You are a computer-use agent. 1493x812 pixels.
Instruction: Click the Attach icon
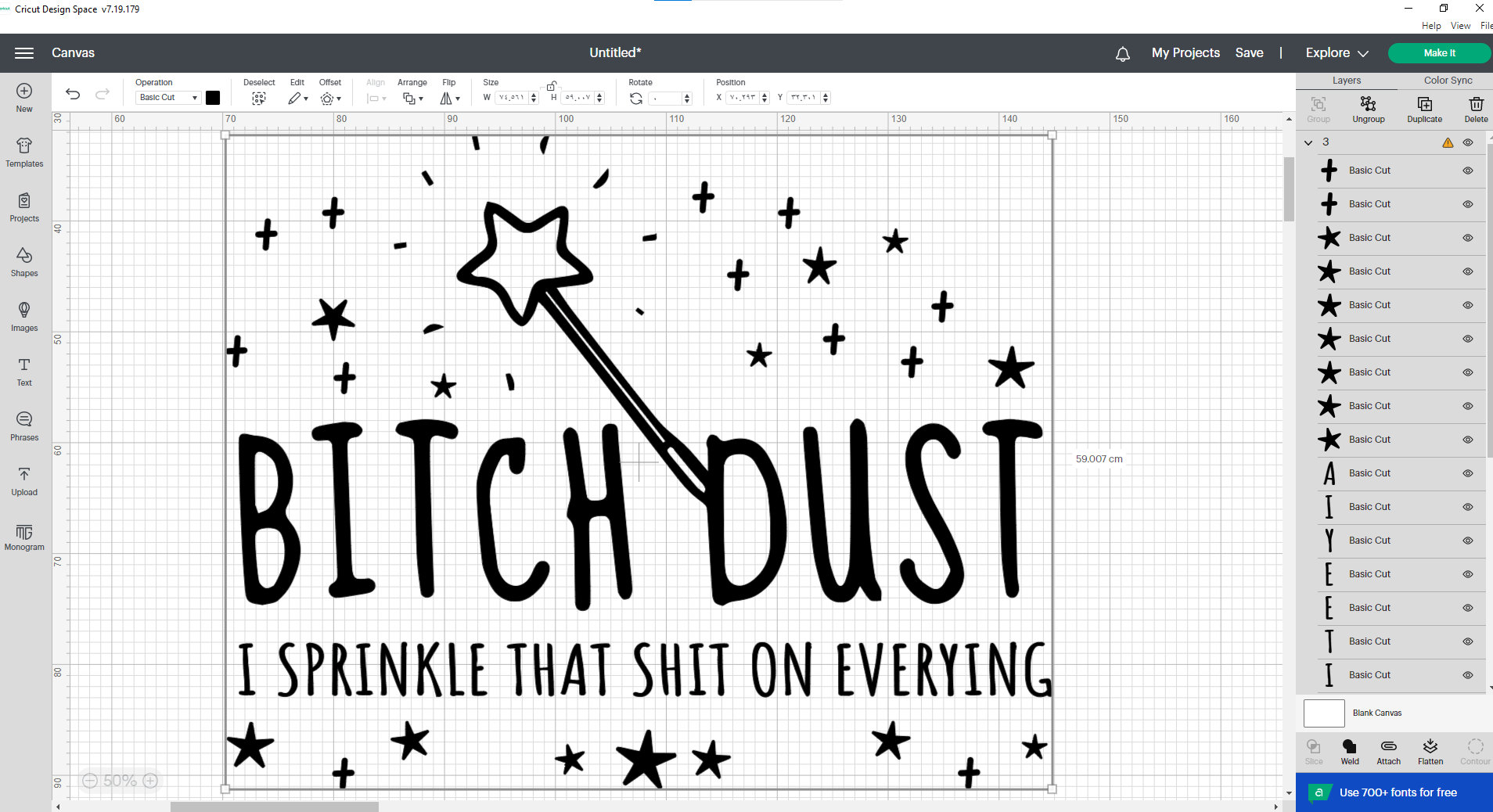click(x=1387, y=751)
